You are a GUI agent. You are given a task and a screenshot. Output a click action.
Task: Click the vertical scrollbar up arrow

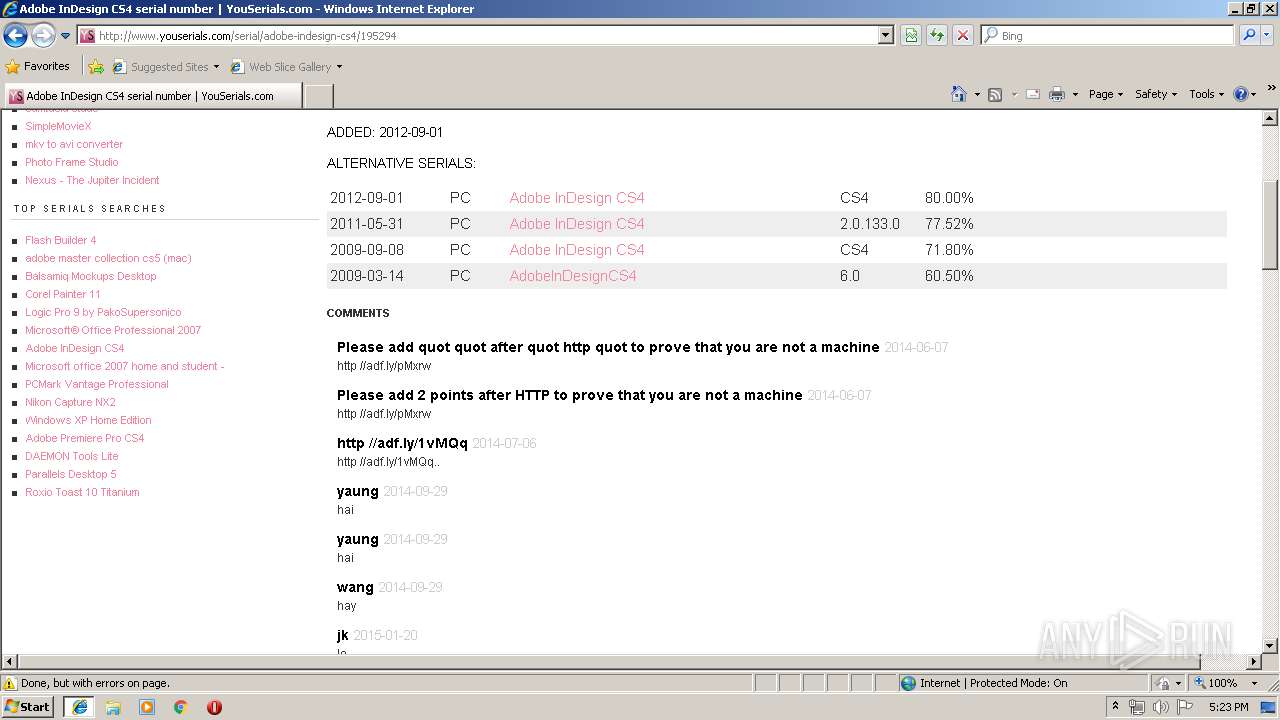1270,117
